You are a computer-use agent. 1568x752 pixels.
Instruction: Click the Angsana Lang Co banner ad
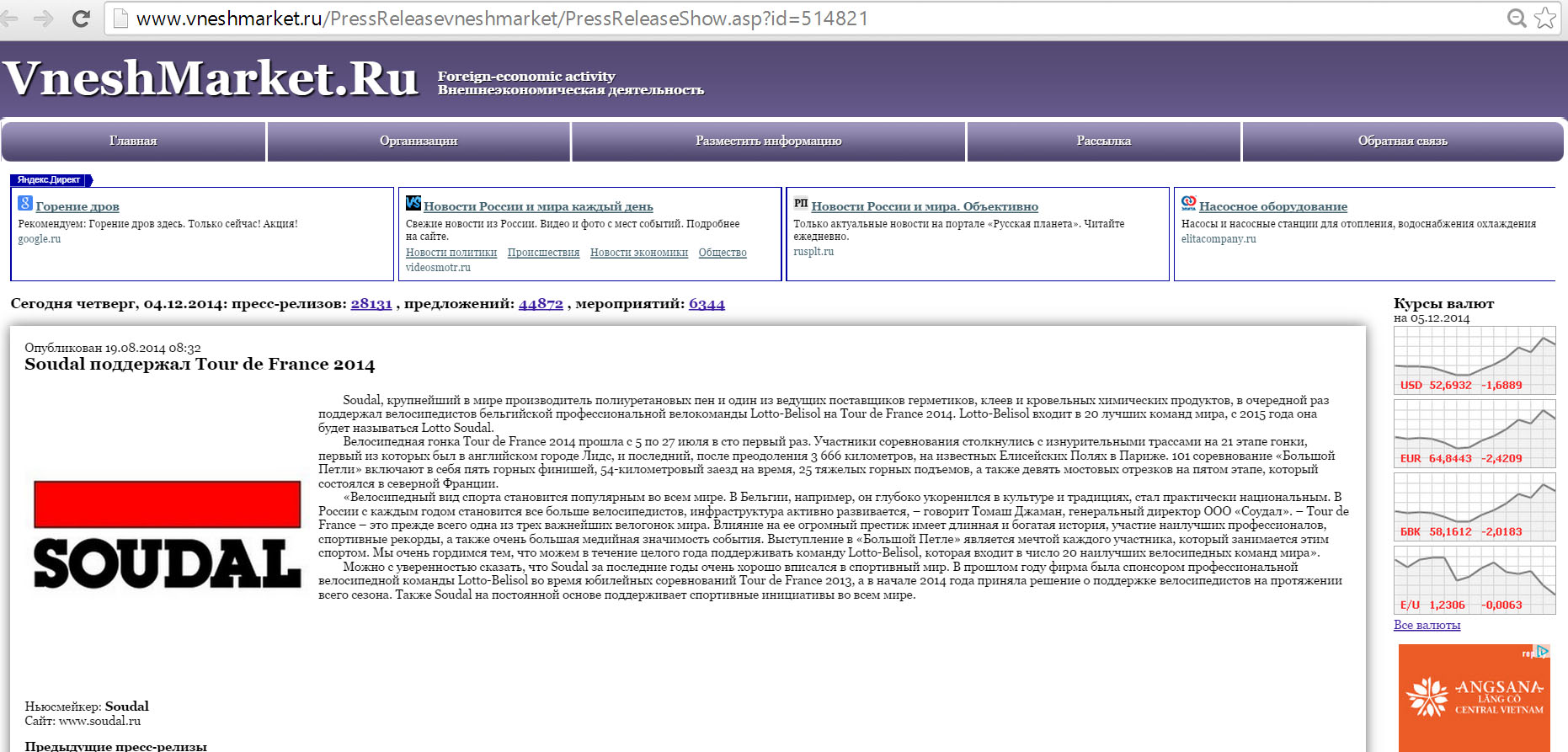[1474, 698]
